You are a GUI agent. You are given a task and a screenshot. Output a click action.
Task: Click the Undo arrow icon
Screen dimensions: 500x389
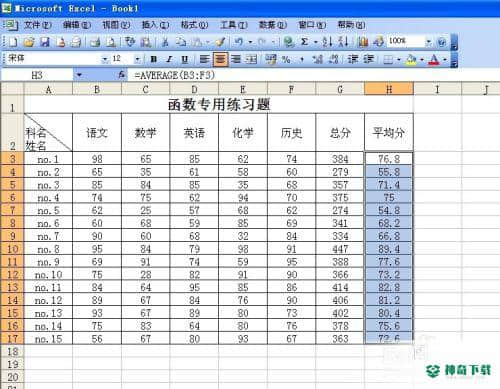pyautogui.click(x=238, y=42)
